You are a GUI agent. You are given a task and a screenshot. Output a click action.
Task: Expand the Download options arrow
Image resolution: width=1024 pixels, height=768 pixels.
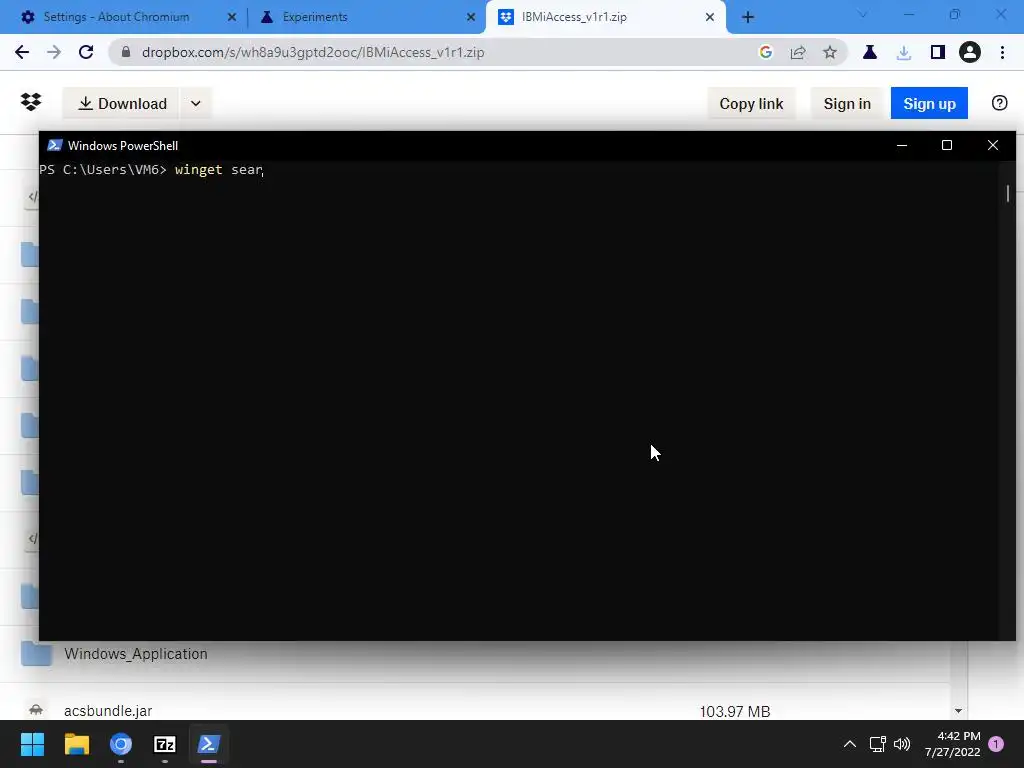click(x=196, y=103)
